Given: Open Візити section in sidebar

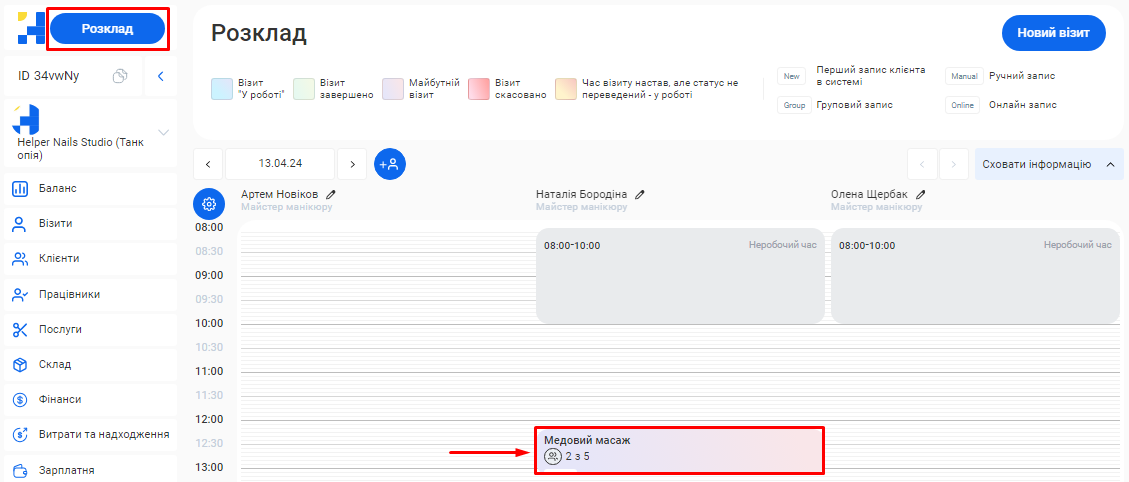Looking at the screenshot, I should (55, 223).
